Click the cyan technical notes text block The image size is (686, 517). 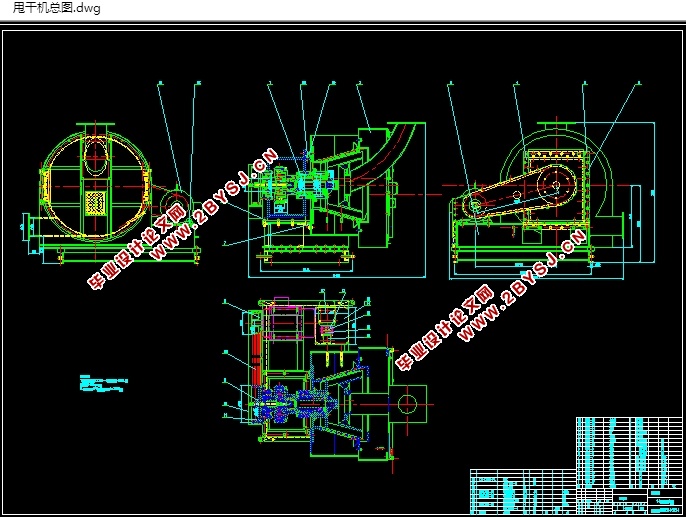tap(104, 383)
